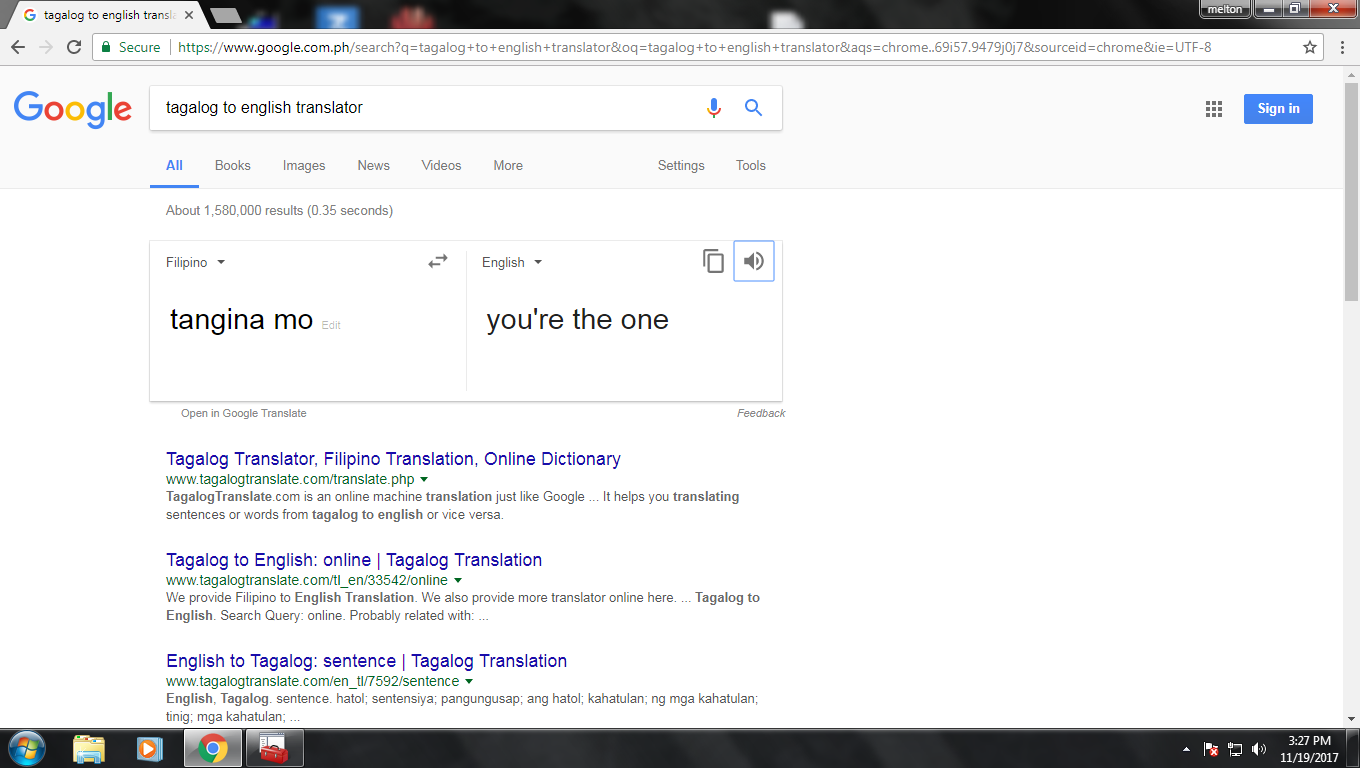The image size is (1360, 768).
Task: Click the volume speaker tray icon
Action: pyautogui.click(x=1259, y=749)
